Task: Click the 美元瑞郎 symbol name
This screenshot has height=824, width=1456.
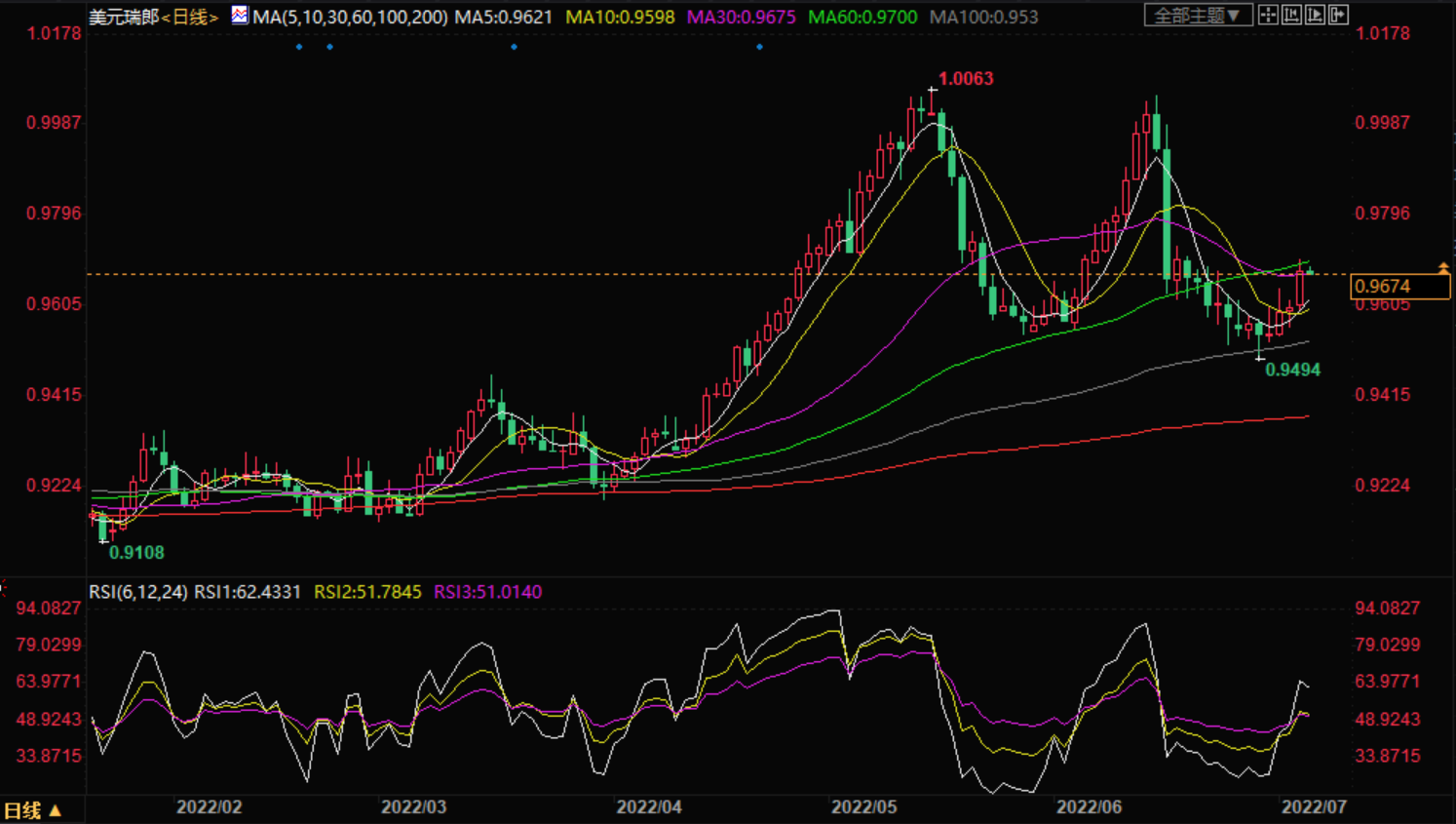Action: [x=124, y=18]
